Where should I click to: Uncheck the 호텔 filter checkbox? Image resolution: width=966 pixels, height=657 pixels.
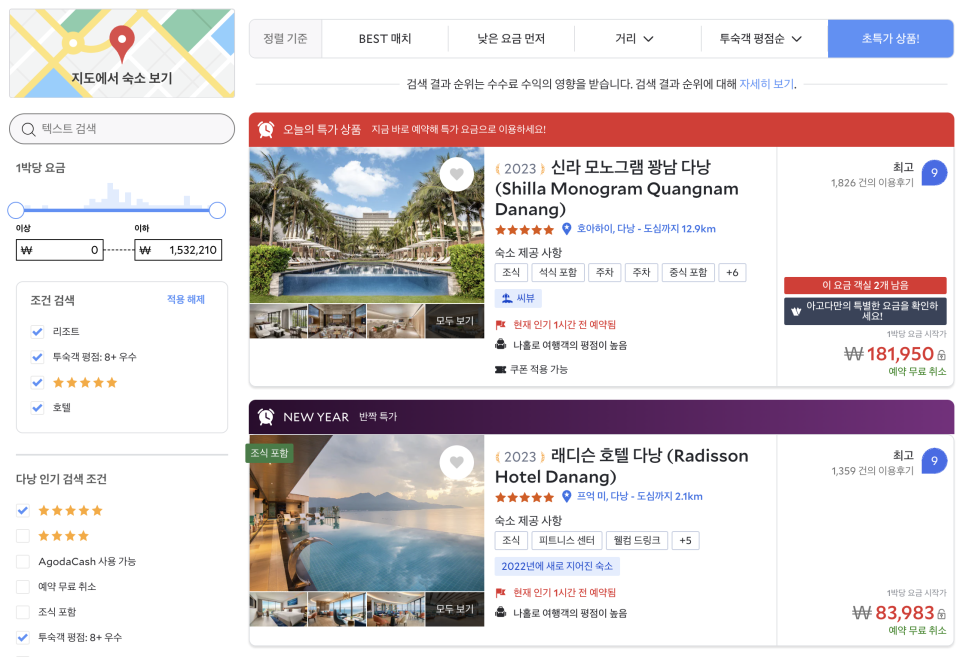pyautogui.click(x=38, y=407)
